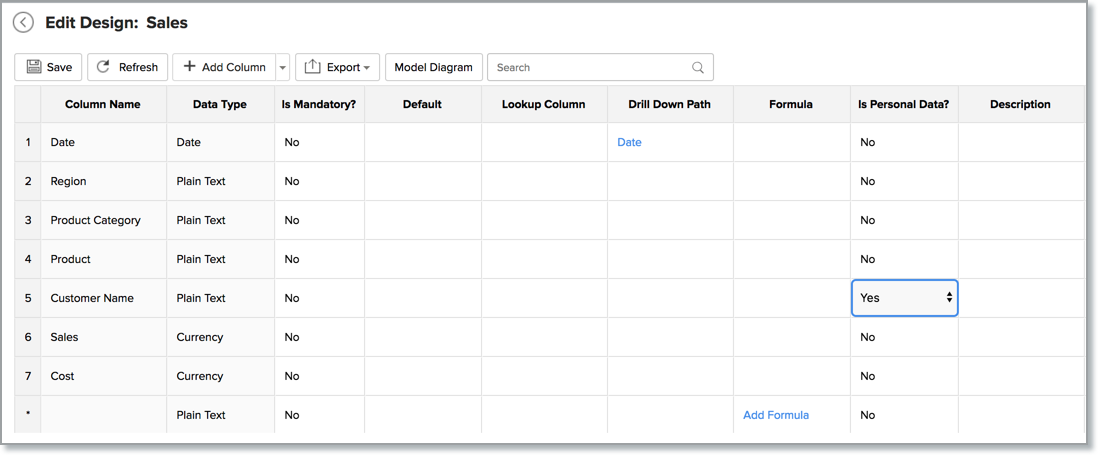Click the Refresh circular arrow icon
Image resolution: width=1098 pixels, height=455 pixels.
(103, 67)
